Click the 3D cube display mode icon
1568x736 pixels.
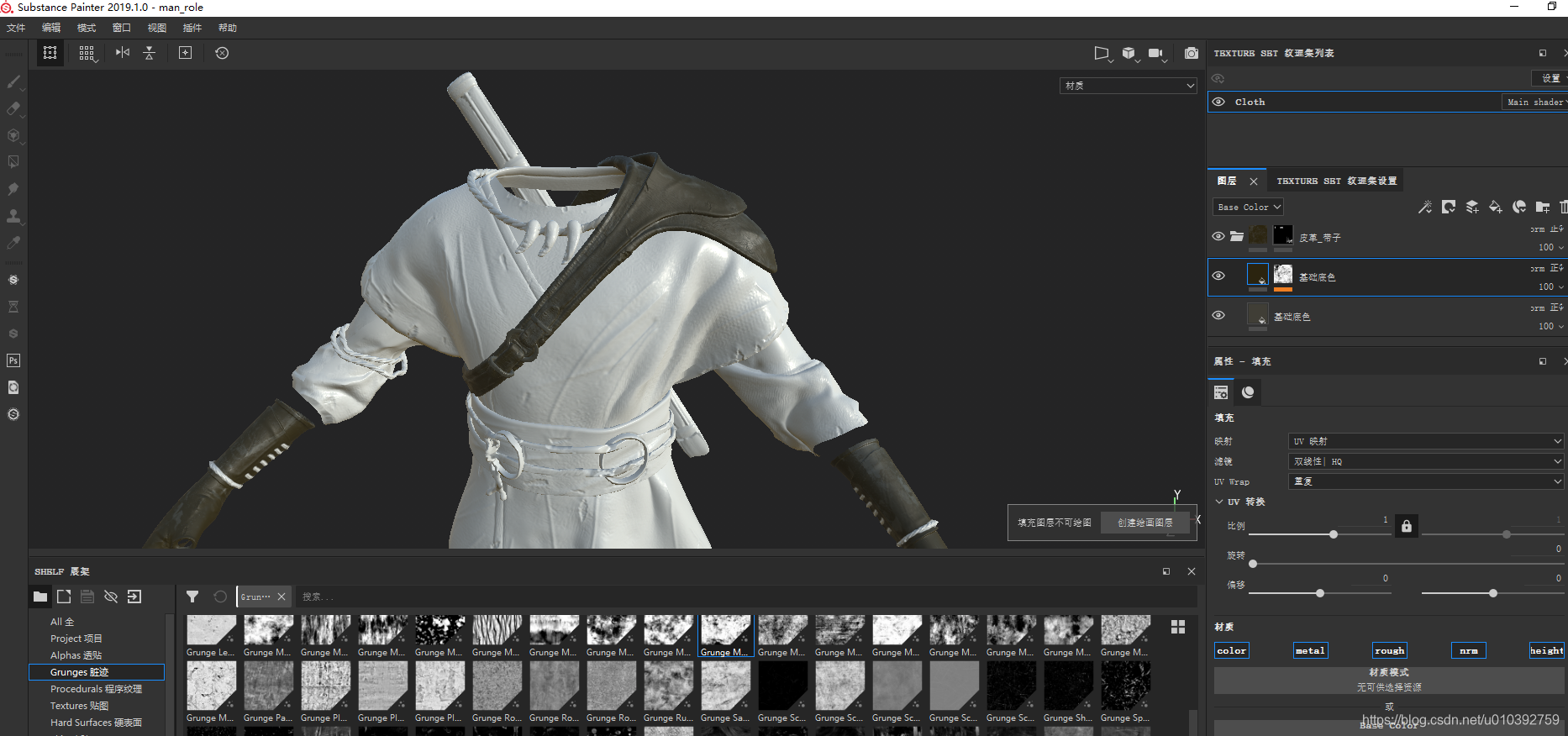click(x=1129, y=54)
